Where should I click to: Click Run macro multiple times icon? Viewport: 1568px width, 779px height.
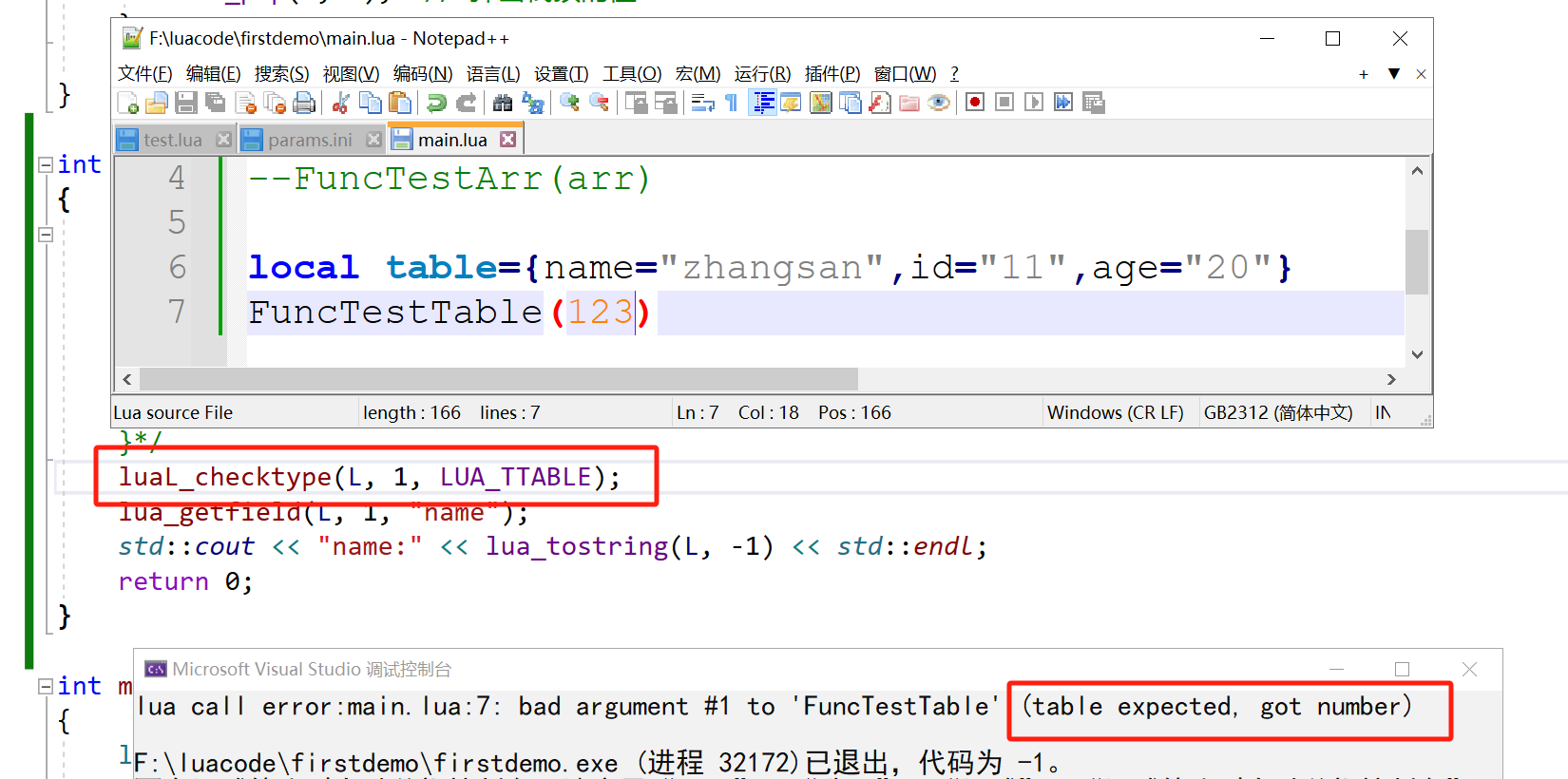click(x=1063, y=103)
